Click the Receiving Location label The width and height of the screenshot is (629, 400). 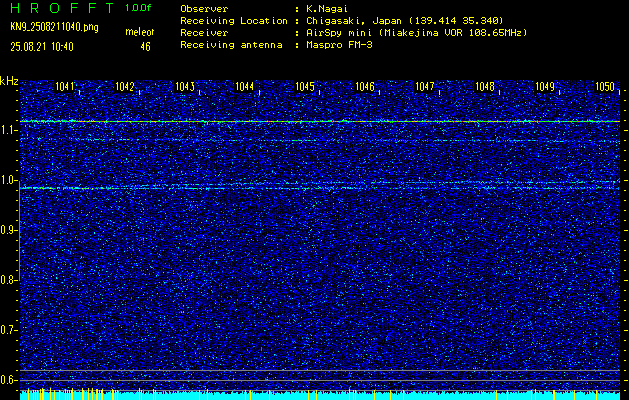tap(234, 20)
